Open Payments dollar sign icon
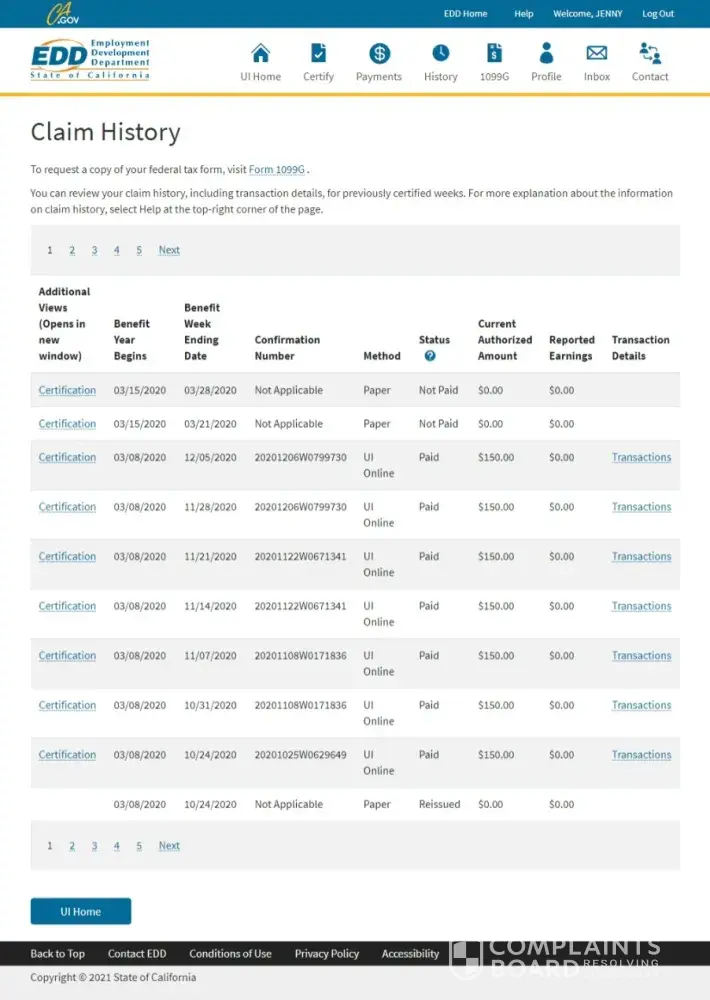This screenshot has width=710, height=1000. point(379,54)
